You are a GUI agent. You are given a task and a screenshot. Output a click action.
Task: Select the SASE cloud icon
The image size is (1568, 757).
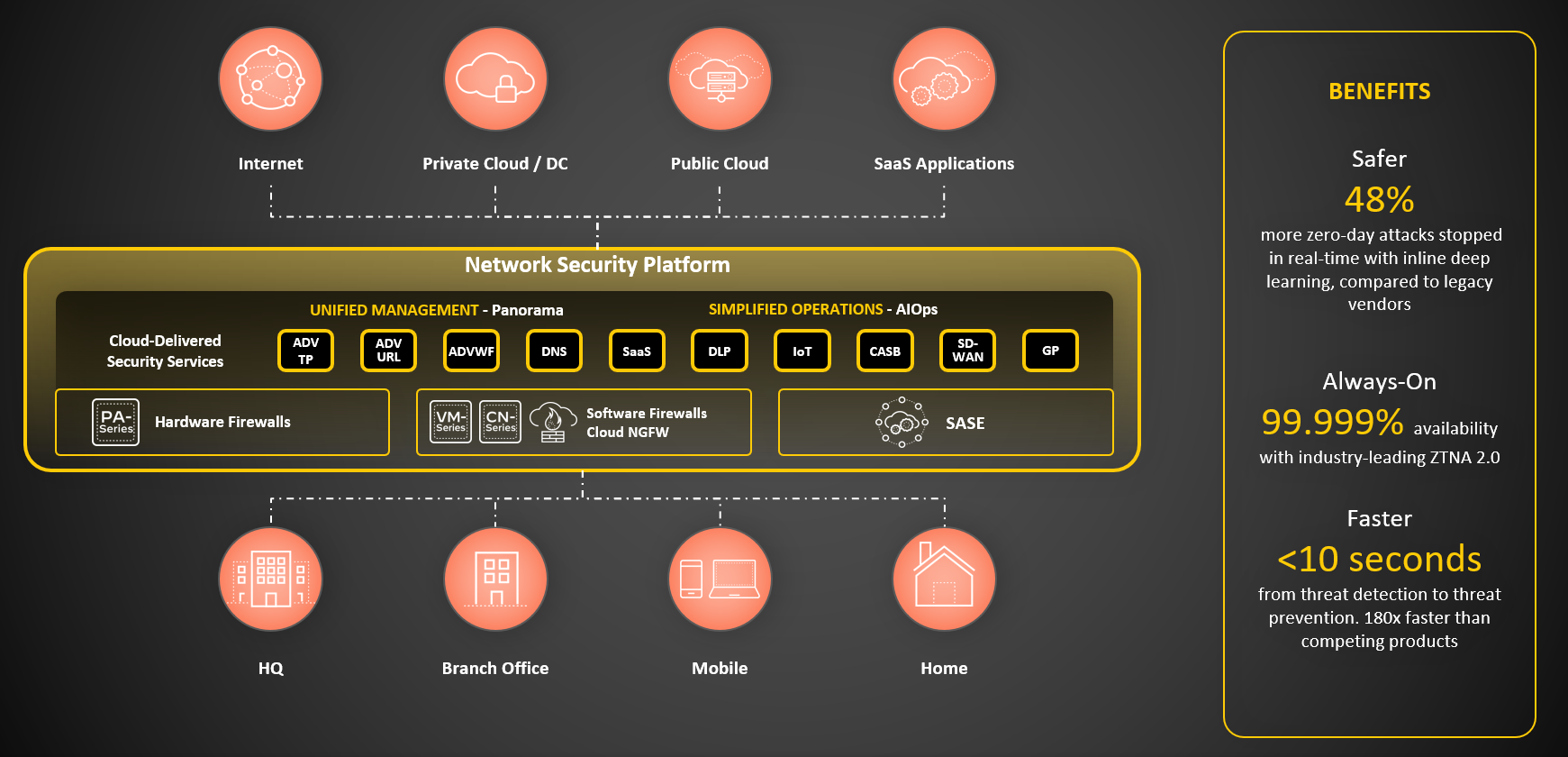(902, 423)
